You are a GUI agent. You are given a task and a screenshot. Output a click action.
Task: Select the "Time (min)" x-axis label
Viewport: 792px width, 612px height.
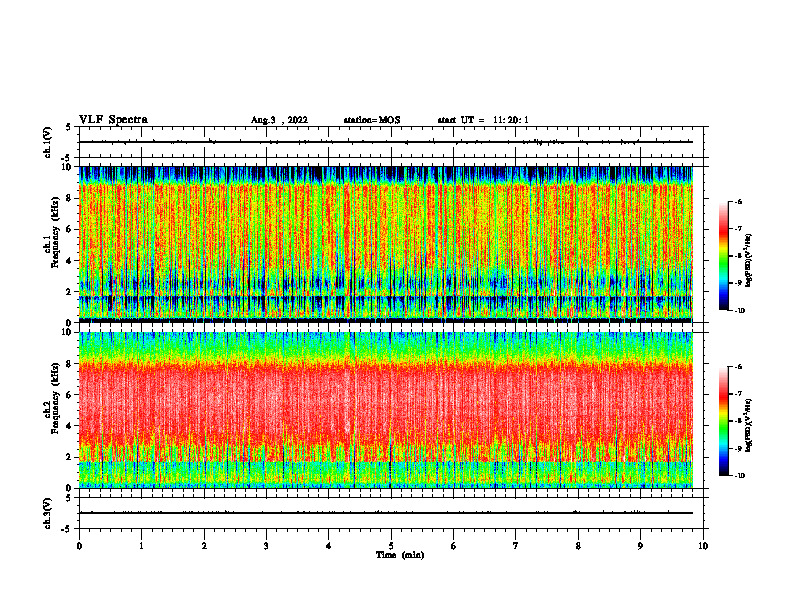pyautogui.click(x=400, y=555)
